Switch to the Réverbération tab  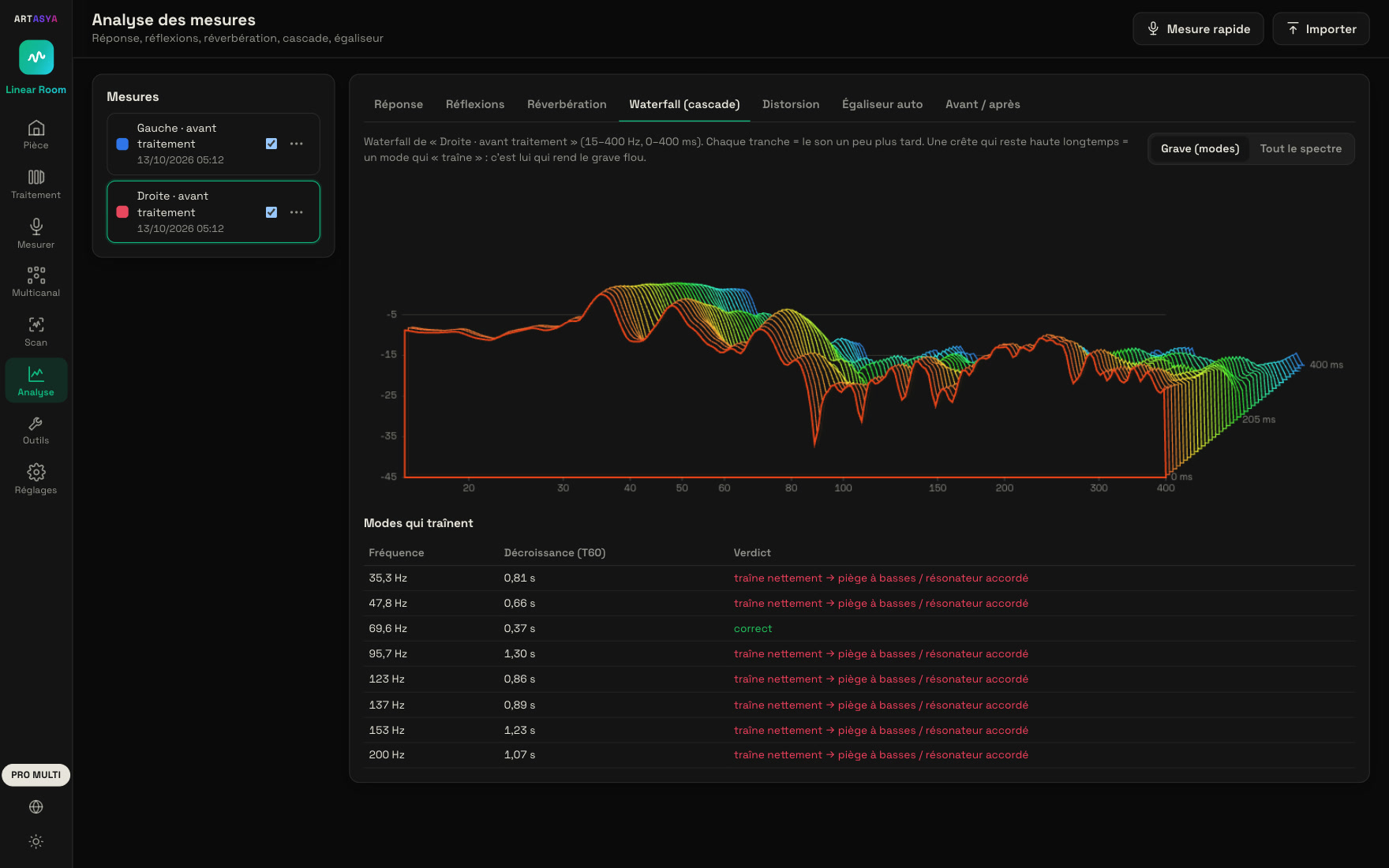coord(567,104)
